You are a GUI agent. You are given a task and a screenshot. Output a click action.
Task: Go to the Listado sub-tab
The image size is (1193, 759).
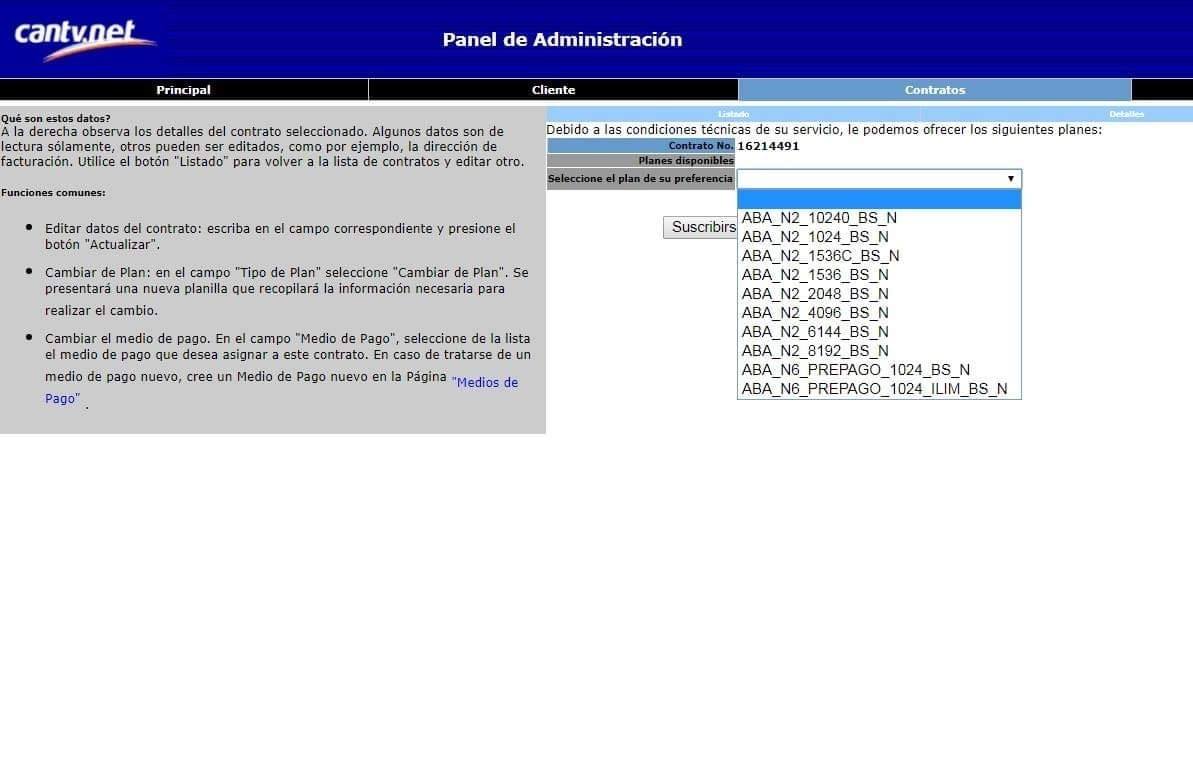coord(733,114)
